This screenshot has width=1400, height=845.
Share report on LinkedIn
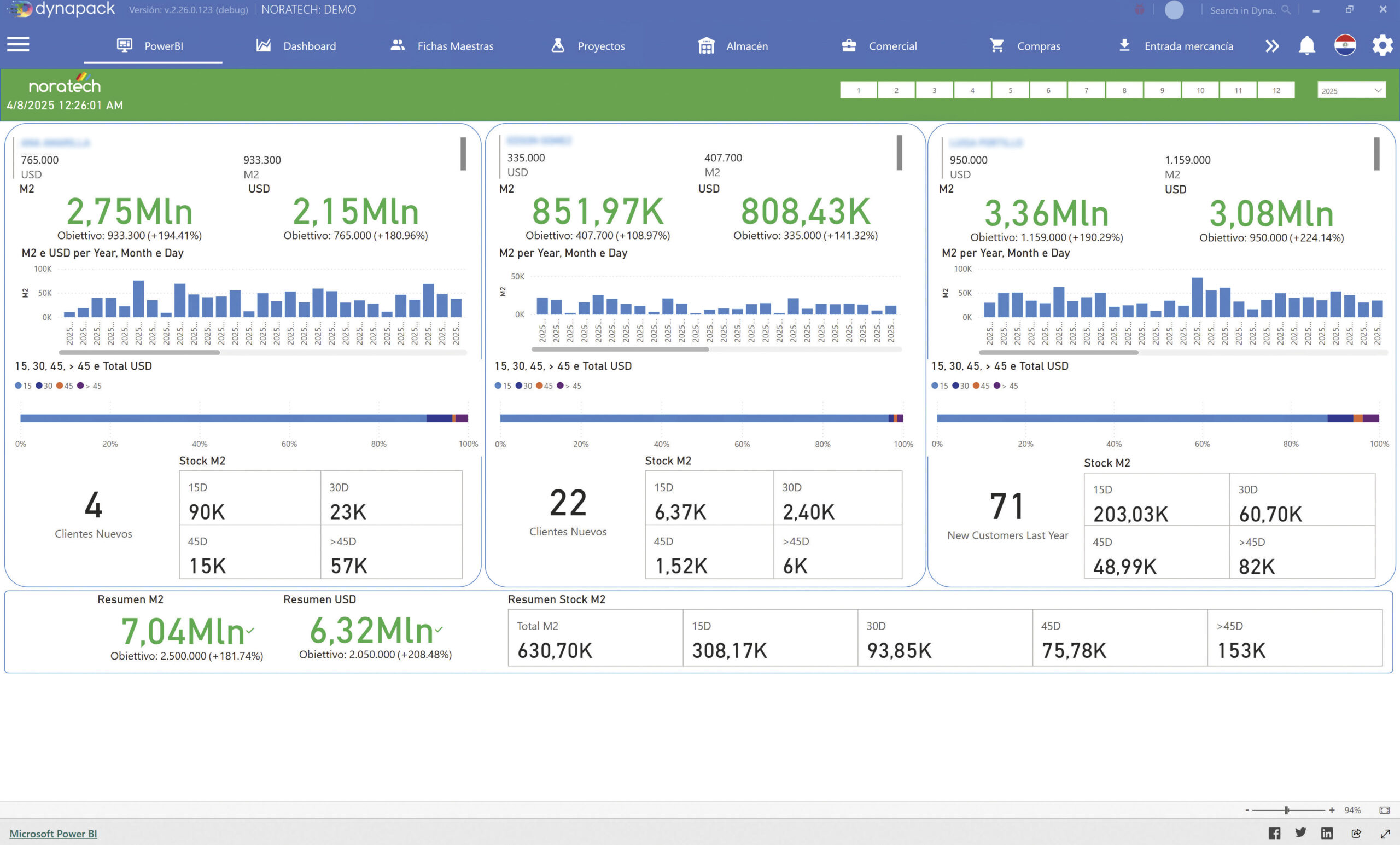point(1327,833)
